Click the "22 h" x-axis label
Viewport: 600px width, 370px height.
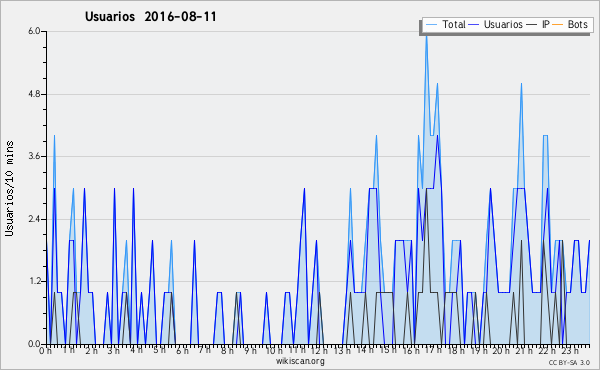546,350
